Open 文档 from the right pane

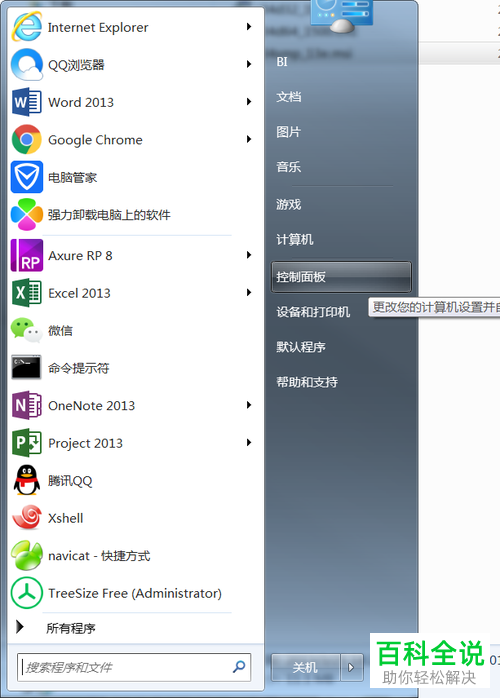[289, 97]
